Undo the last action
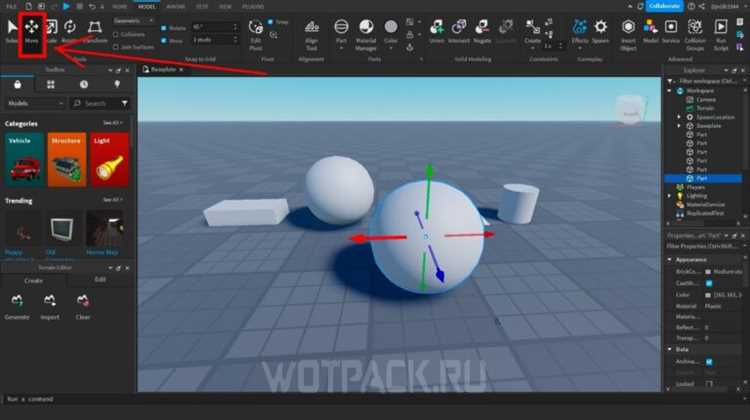 (92, 7)
